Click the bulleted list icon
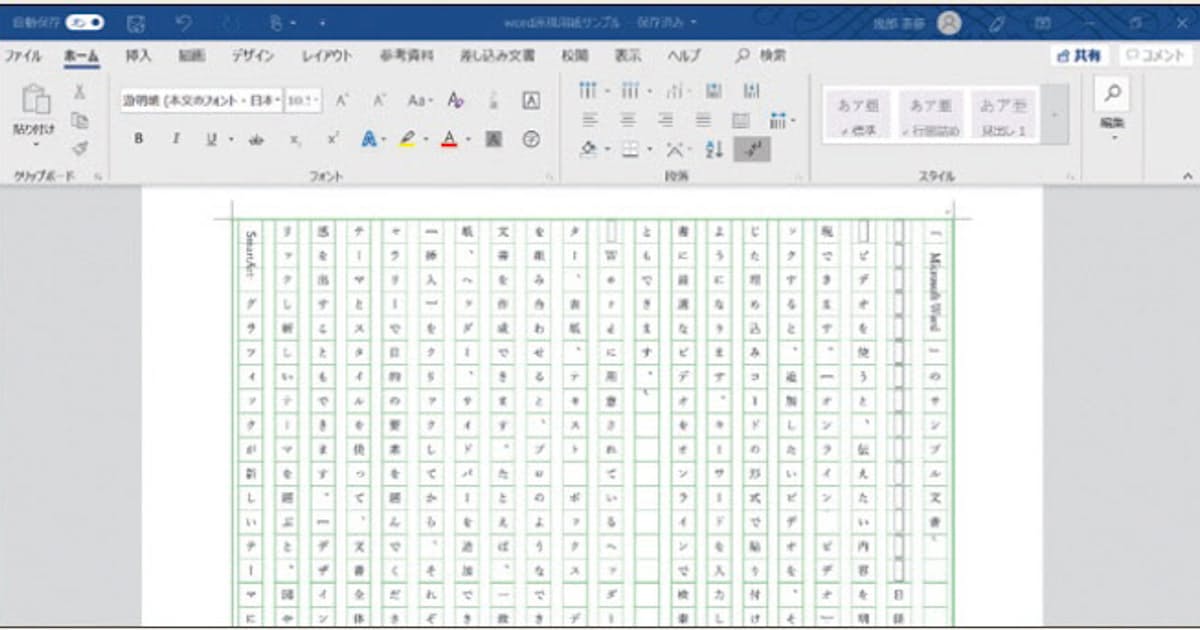 588,89
